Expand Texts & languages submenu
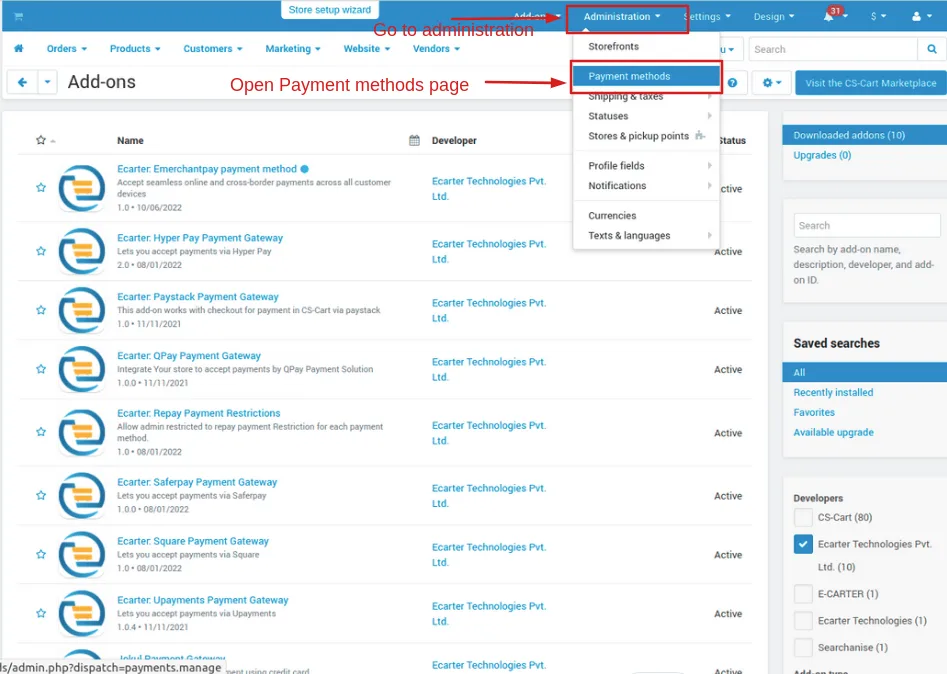947x674 pixels. pyautogui.click(x=646, y=236)
